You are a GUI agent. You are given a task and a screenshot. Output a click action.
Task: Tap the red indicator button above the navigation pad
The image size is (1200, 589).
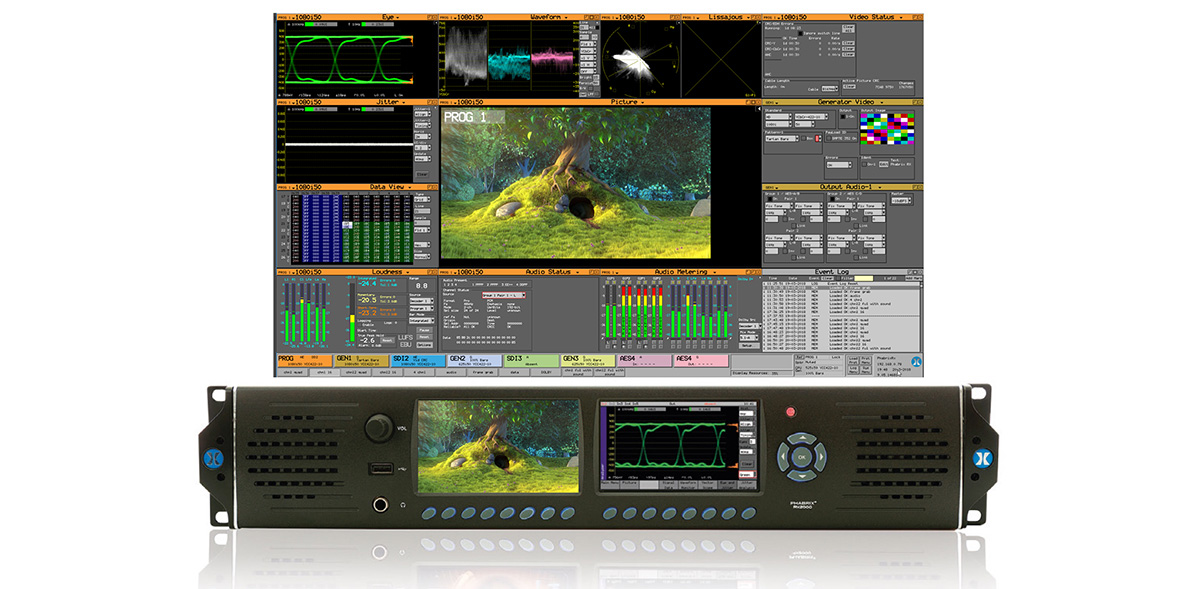click(x=790, y=411)
